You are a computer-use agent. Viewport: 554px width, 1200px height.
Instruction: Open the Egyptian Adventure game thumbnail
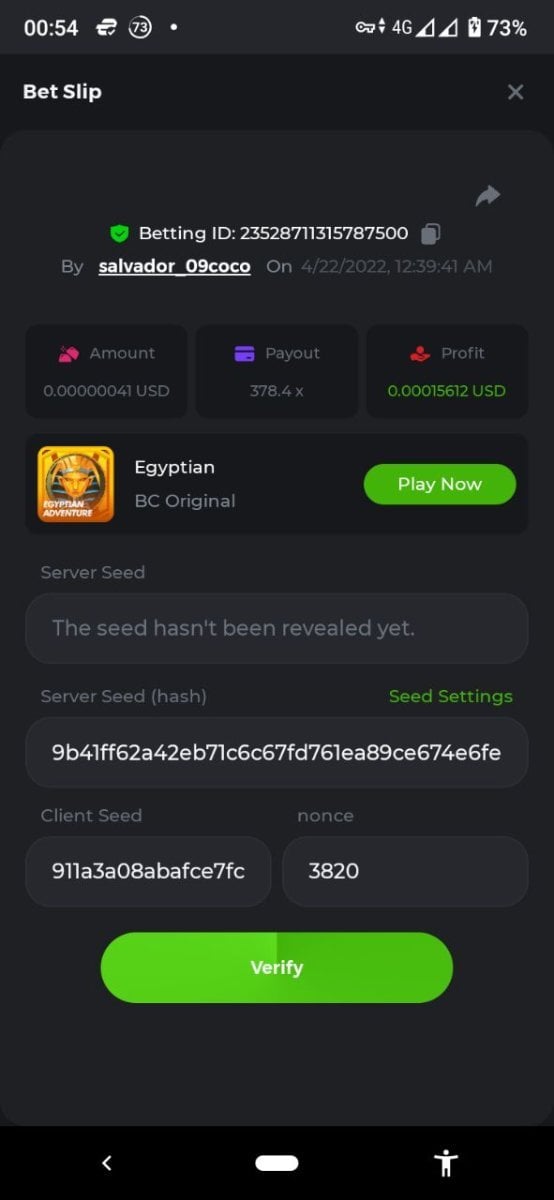point(76,484)
